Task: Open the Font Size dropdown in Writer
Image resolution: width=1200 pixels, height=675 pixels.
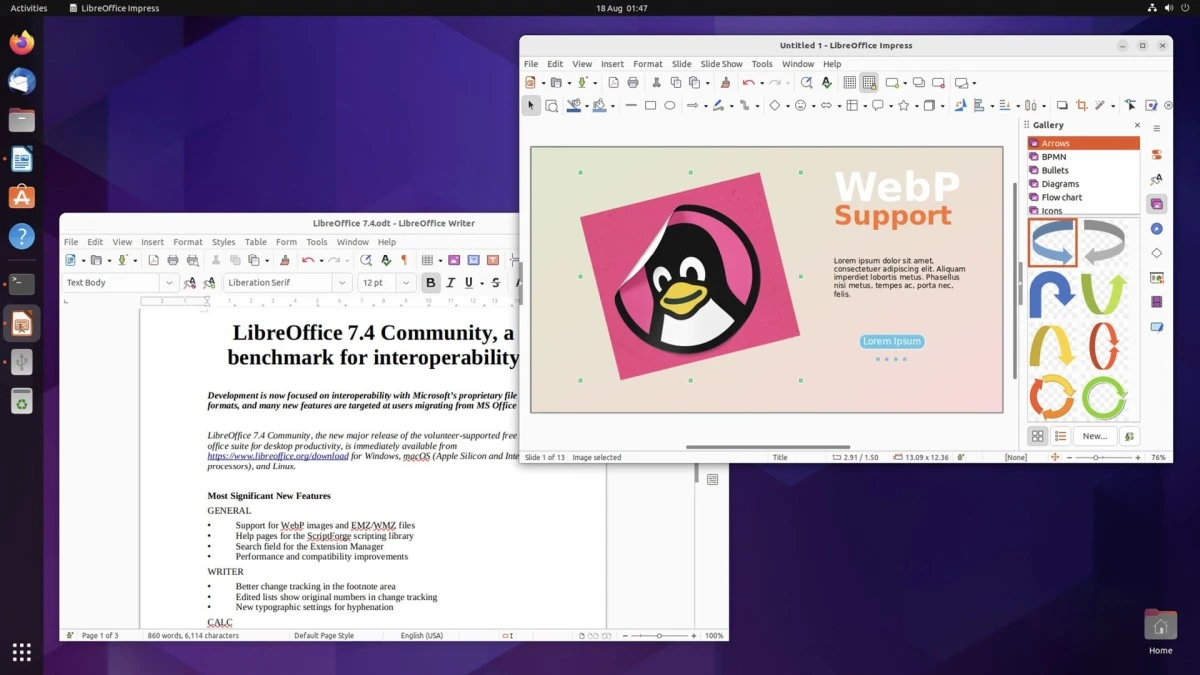Action: (405, 282)
